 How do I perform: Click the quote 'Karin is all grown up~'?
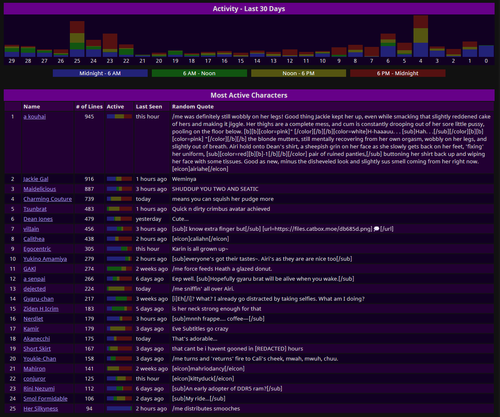point(200,249)
